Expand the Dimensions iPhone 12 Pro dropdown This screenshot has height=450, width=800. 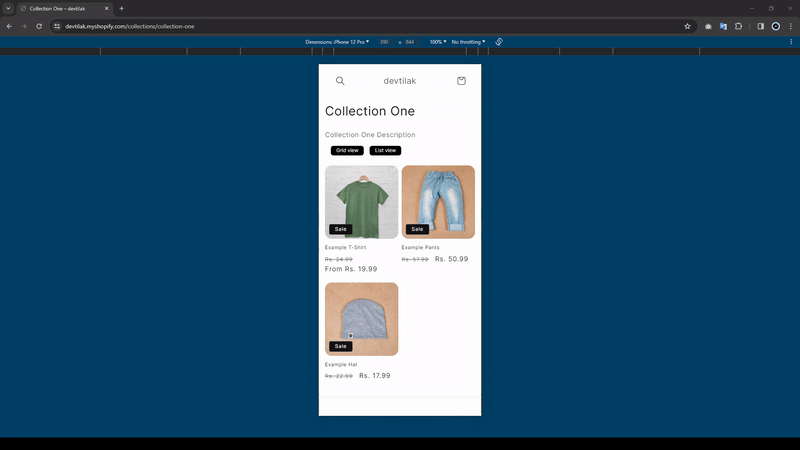coord(337,42)
